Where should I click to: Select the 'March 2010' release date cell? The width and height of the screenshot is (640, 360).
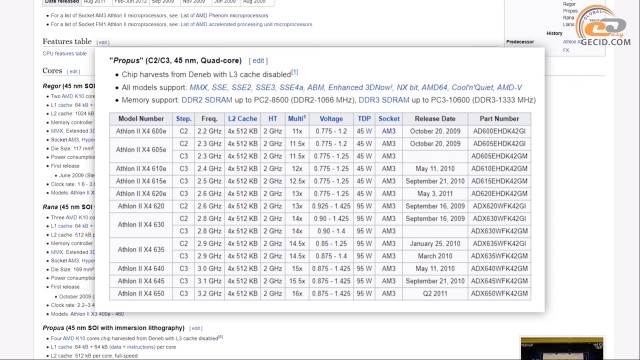(435, 256)
